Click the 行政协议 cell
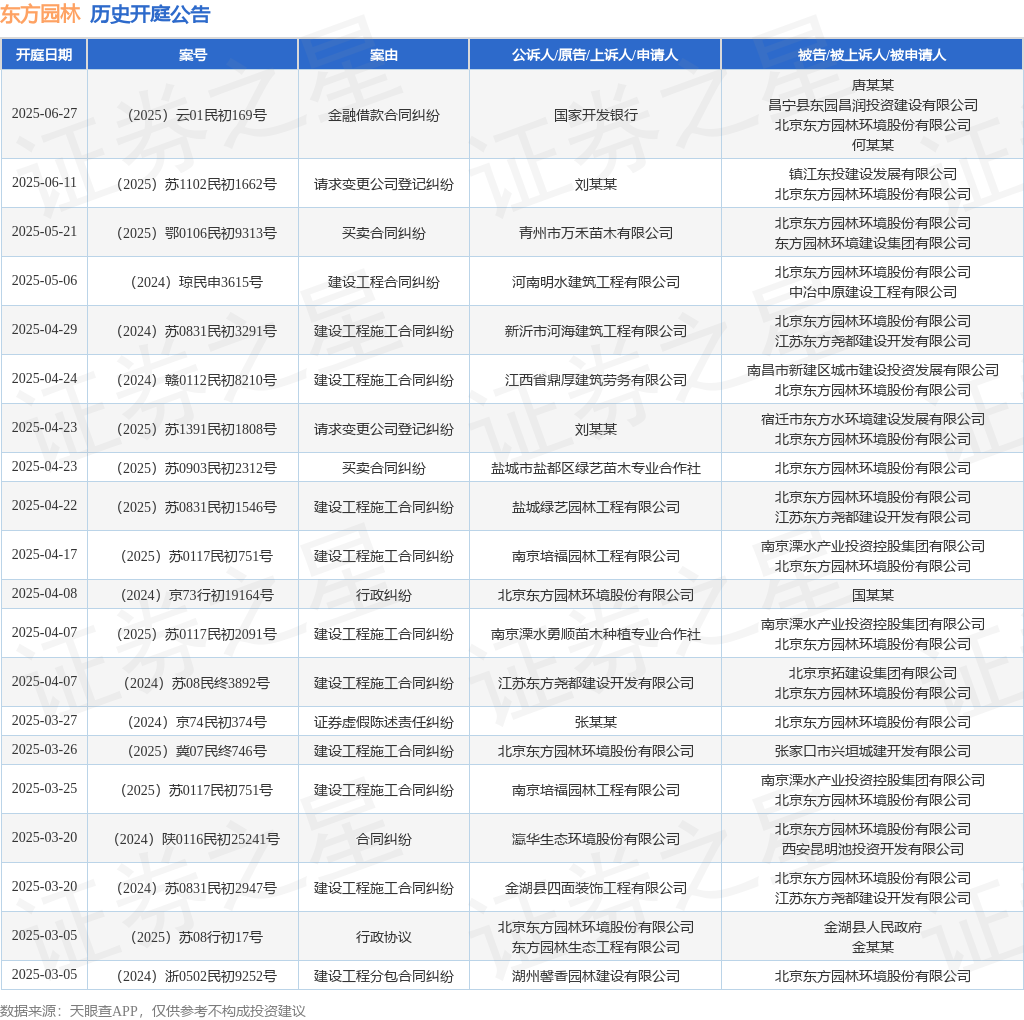 [x=383, y=937]
